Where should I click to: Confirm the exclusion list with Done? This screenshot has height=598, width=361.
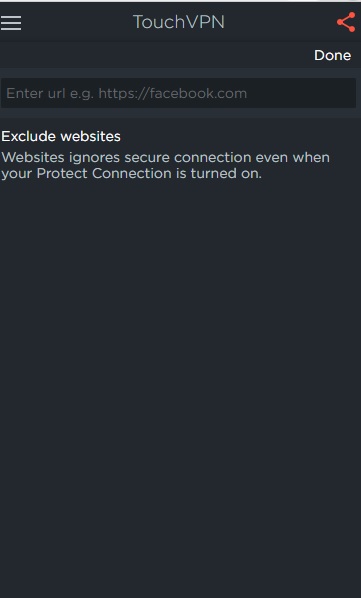coord(332,55)
